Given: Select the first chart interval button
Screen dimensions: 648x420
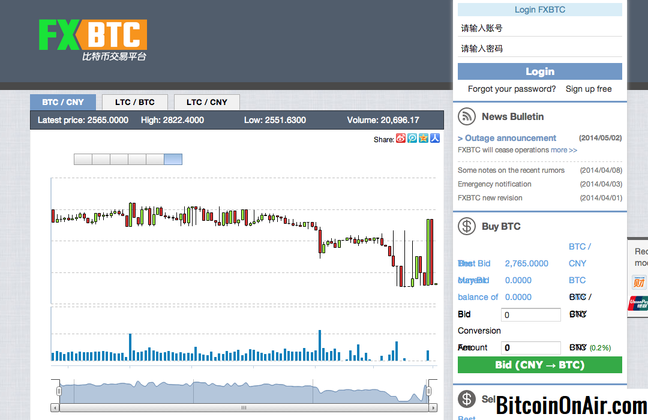Looking at the screenshot, I should [83, 159].
